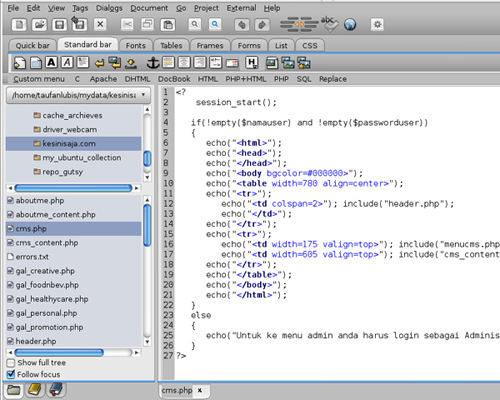Screen dimensions: 500x400
Task: Open preferences with gear icon
Action: [377, 24]
